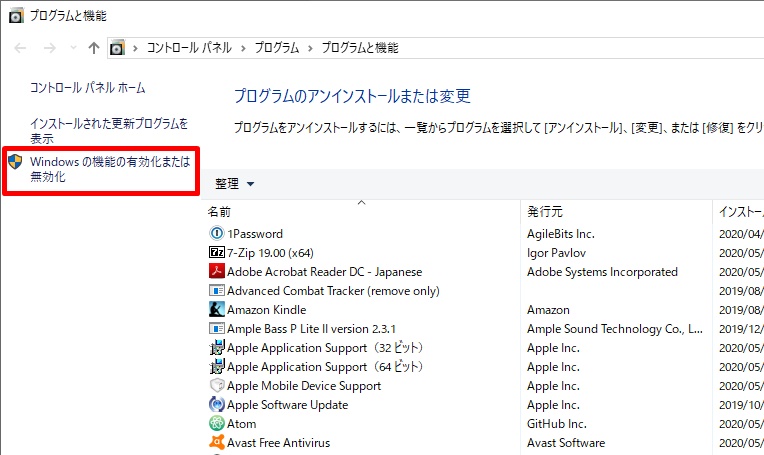Click the Programs and Features title bar icon

(16, 16)
